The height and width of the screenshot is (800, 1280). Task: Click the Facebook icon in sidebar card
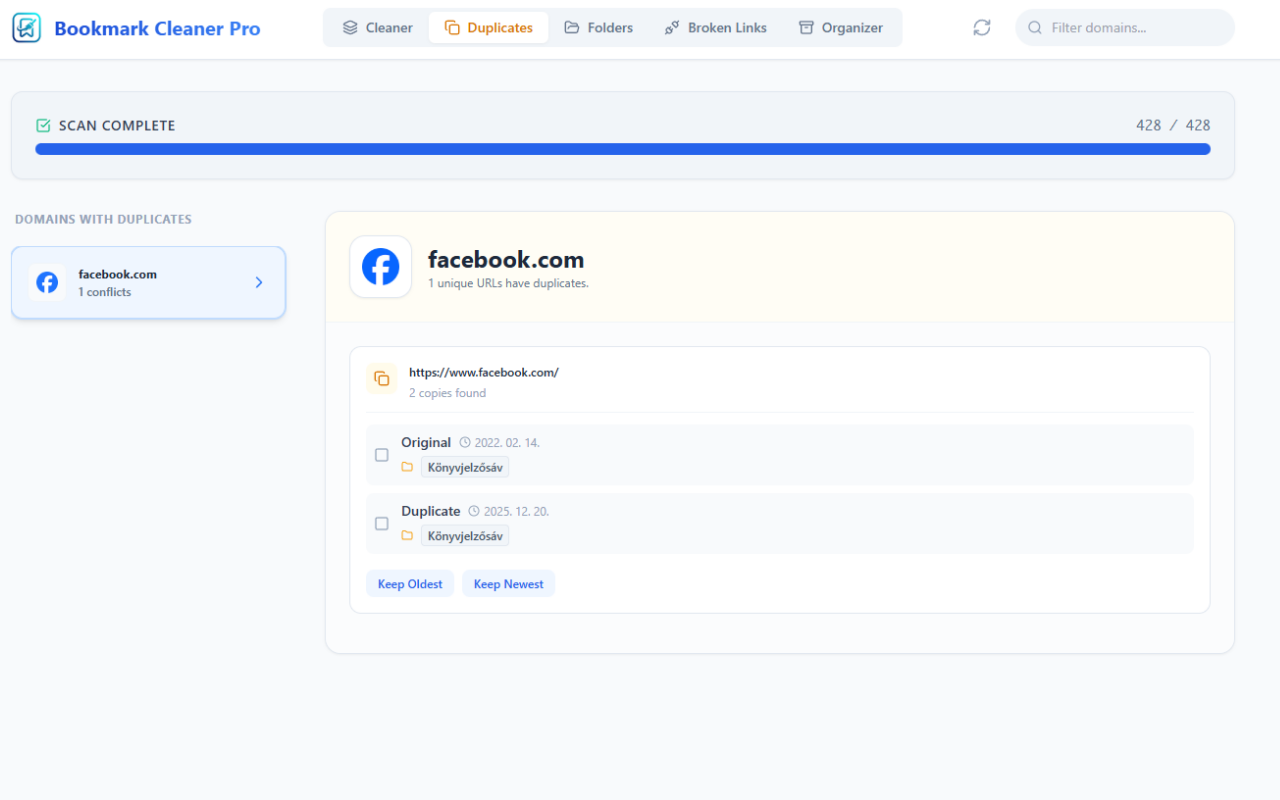point(47,283)
